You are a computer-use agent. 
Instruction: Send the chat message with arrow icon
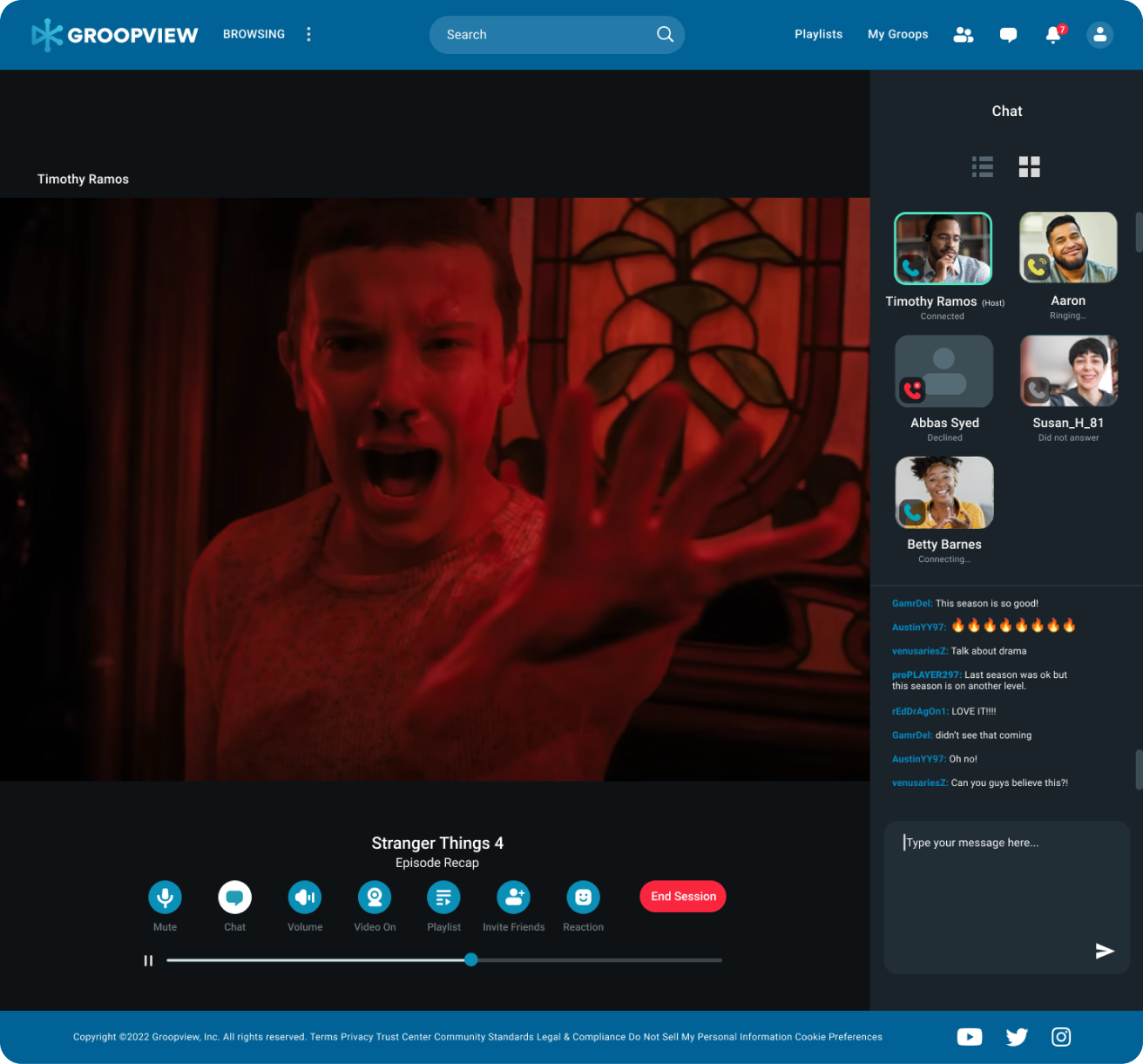pyautogui.click(x=1104, y=951)
